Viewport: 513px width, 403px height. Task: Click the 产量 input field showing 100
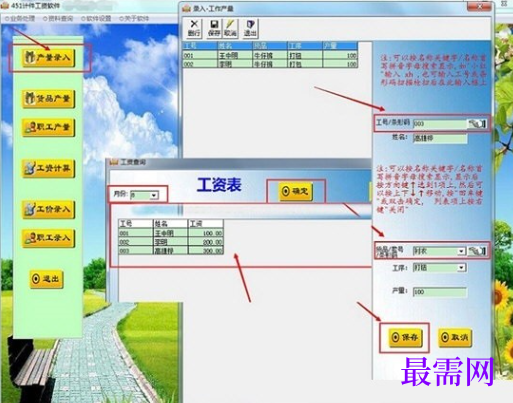point(440,292)
